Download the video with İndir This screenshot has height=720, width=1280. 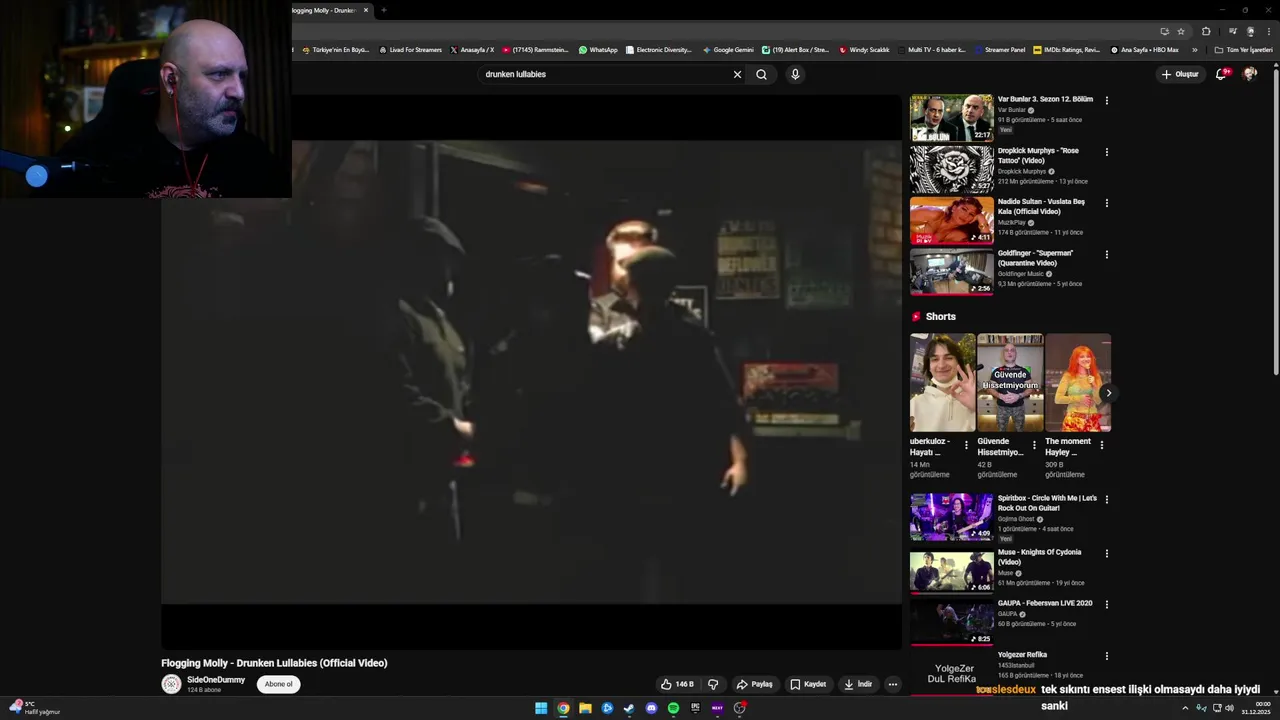click(858, 684)
